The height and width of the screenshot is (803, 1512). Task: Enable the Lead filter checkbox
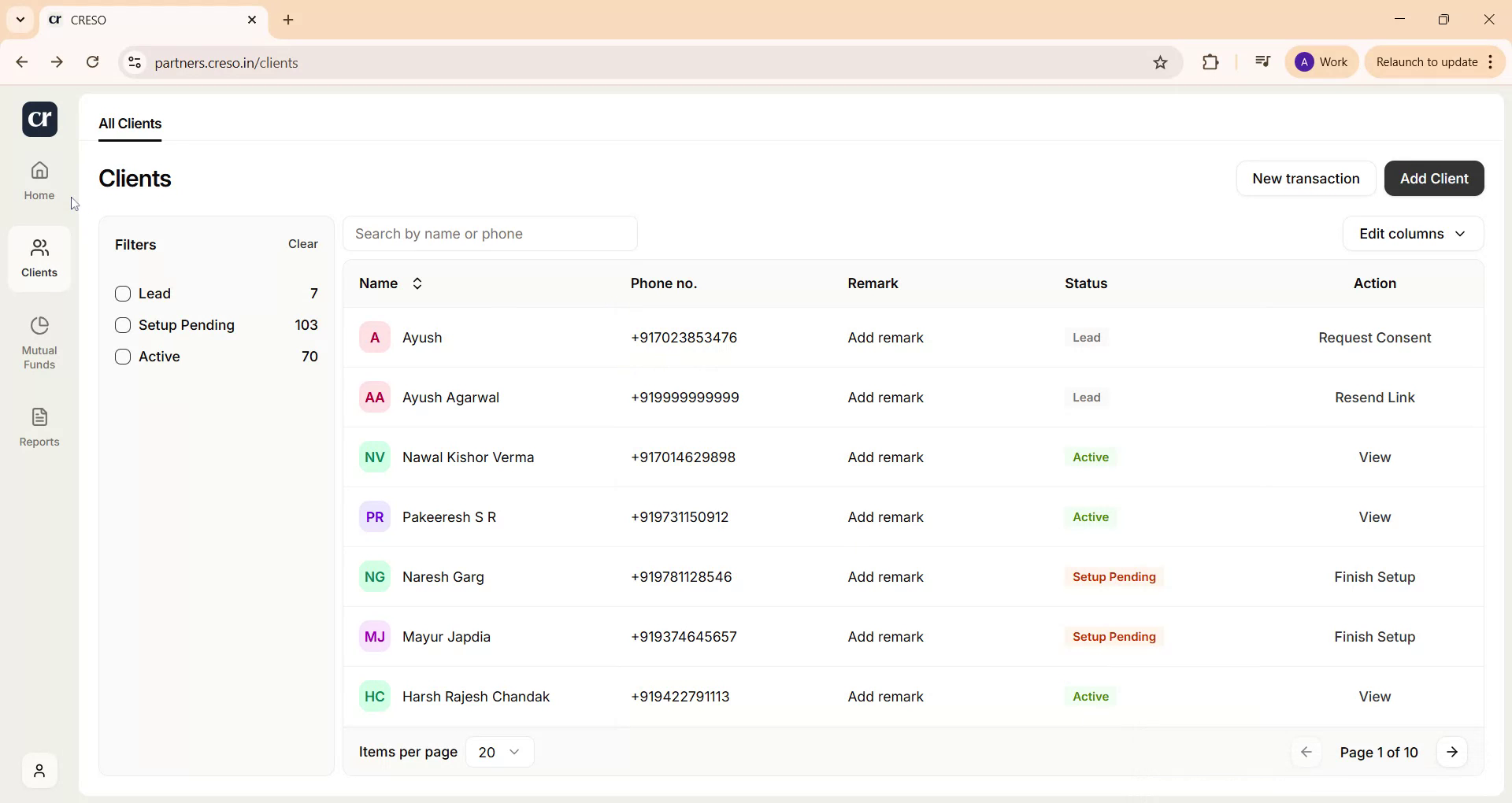123,293
